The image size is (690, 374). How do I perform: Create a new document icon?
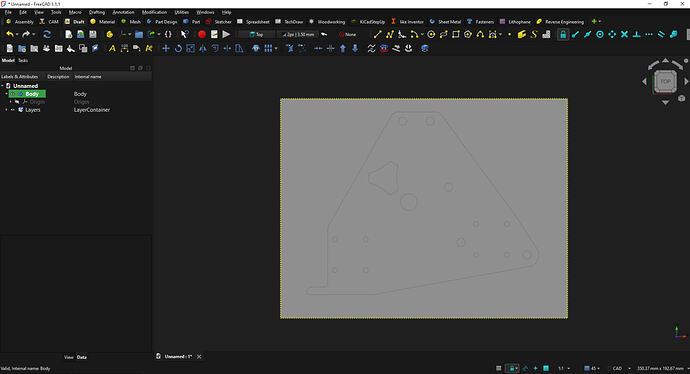tap(68, 34)
